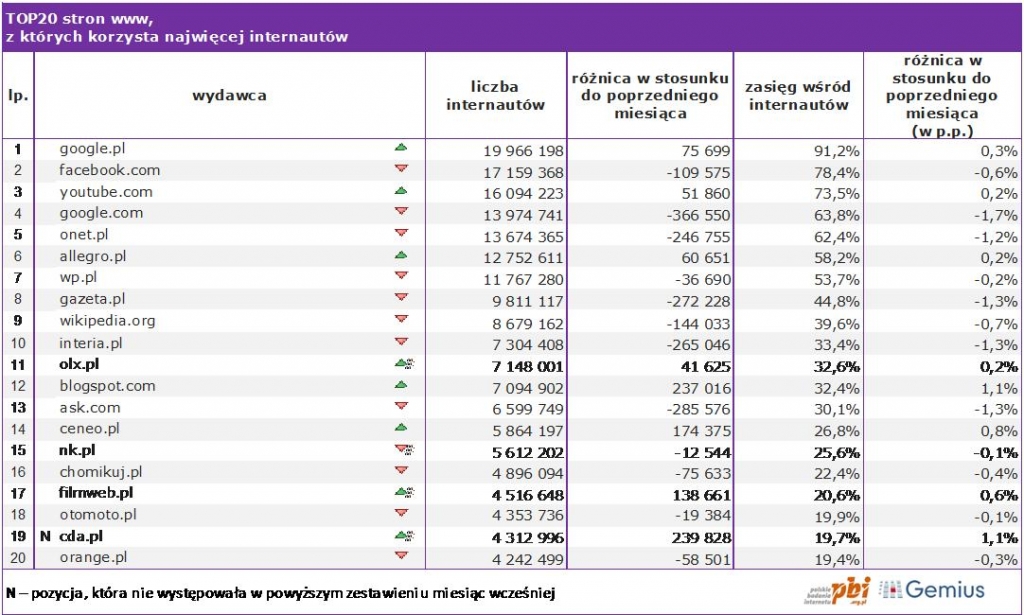Click the green up arrow beside allegro.pl

click(x=401, y=256)
